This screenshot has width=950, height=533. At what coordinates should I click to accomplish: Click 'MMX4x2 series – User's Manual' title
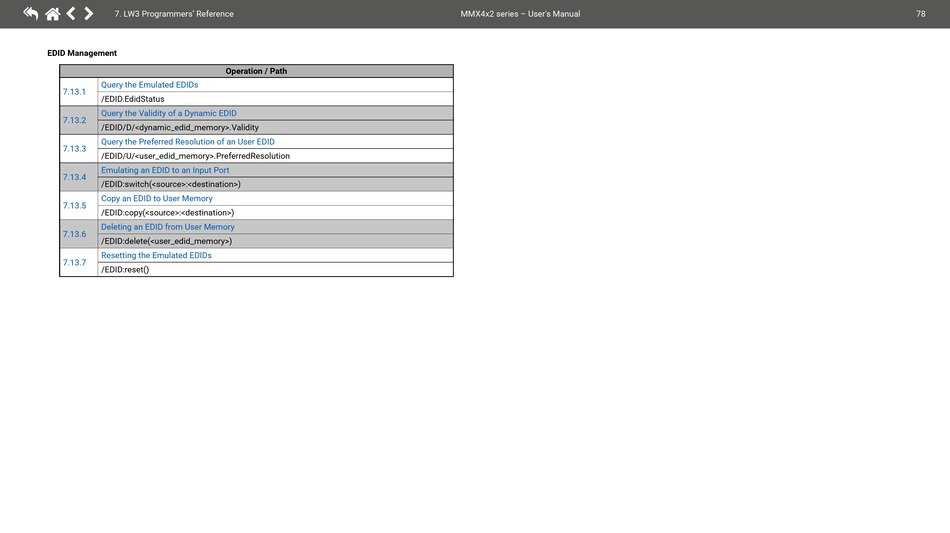[x=520, y=14]
